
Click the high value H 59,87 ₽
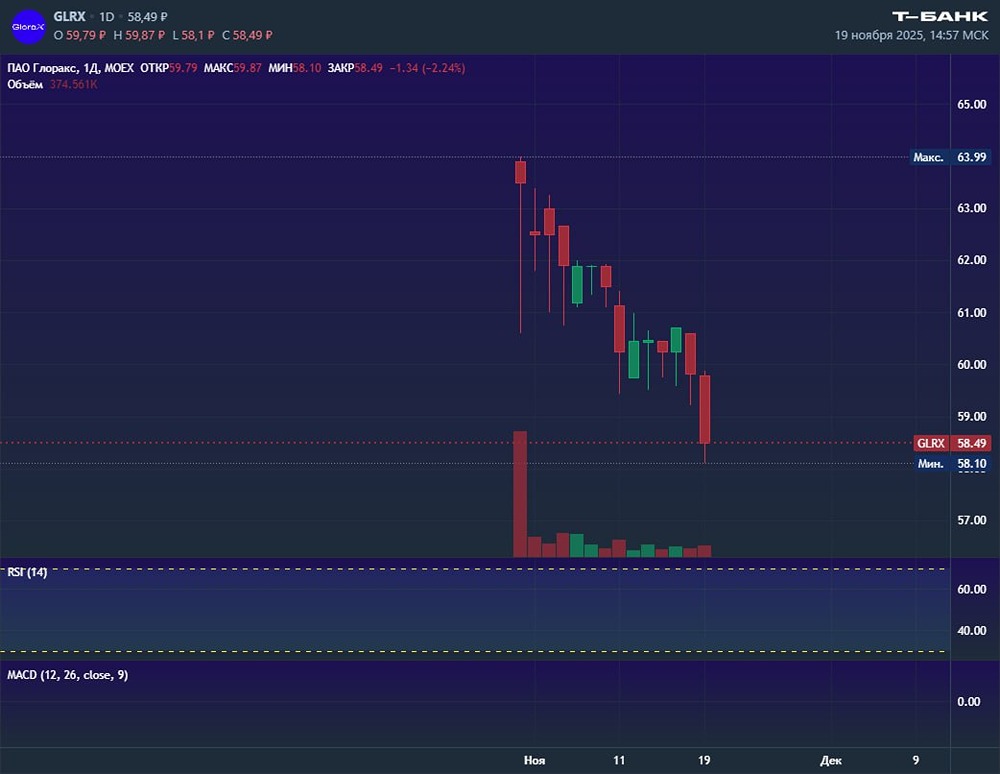[x=139, y=36]
